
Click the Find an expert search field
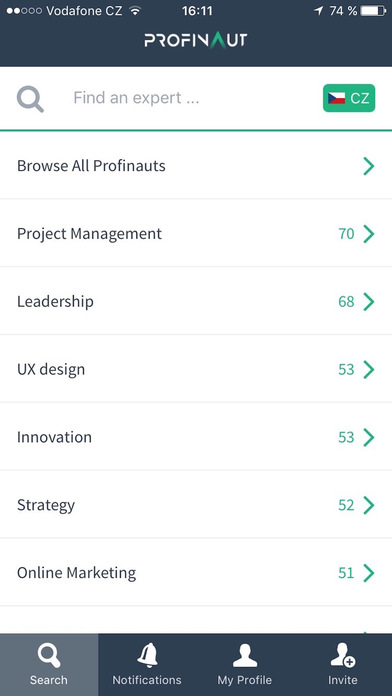coord(191,98)
